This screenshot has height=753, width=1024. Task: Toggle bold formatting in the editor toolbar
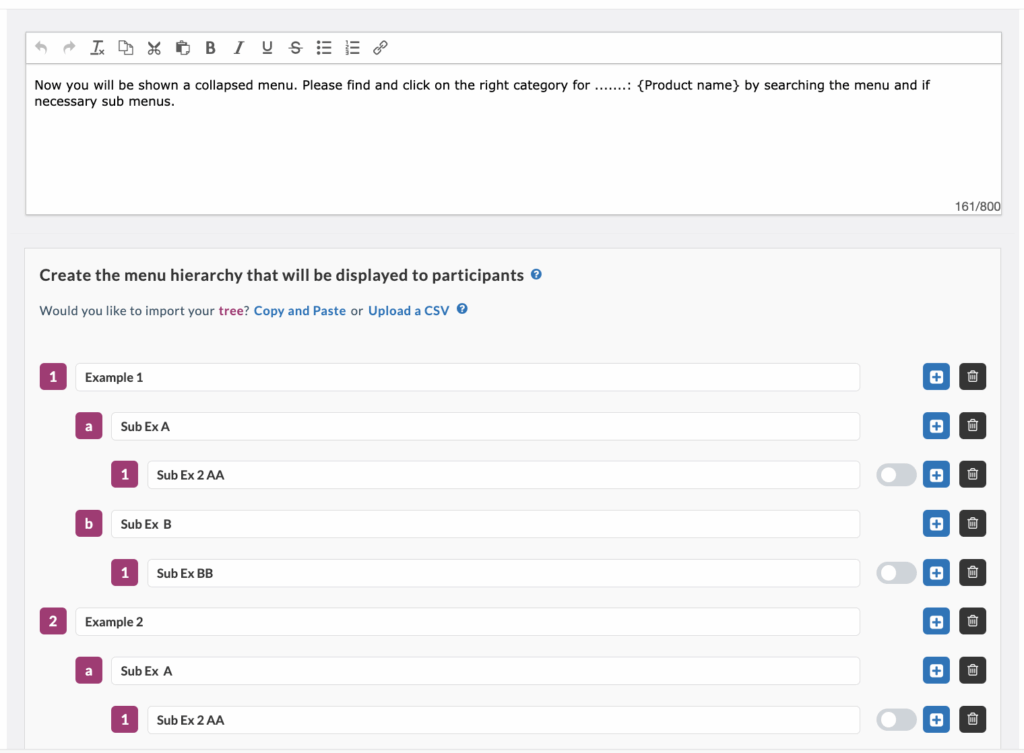[210, 47]
